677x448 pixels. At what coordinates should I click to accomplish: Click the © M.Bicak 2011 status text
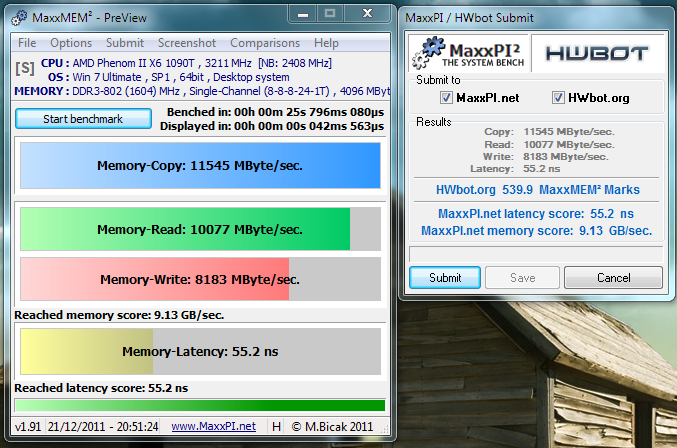(x=332, y=426)
